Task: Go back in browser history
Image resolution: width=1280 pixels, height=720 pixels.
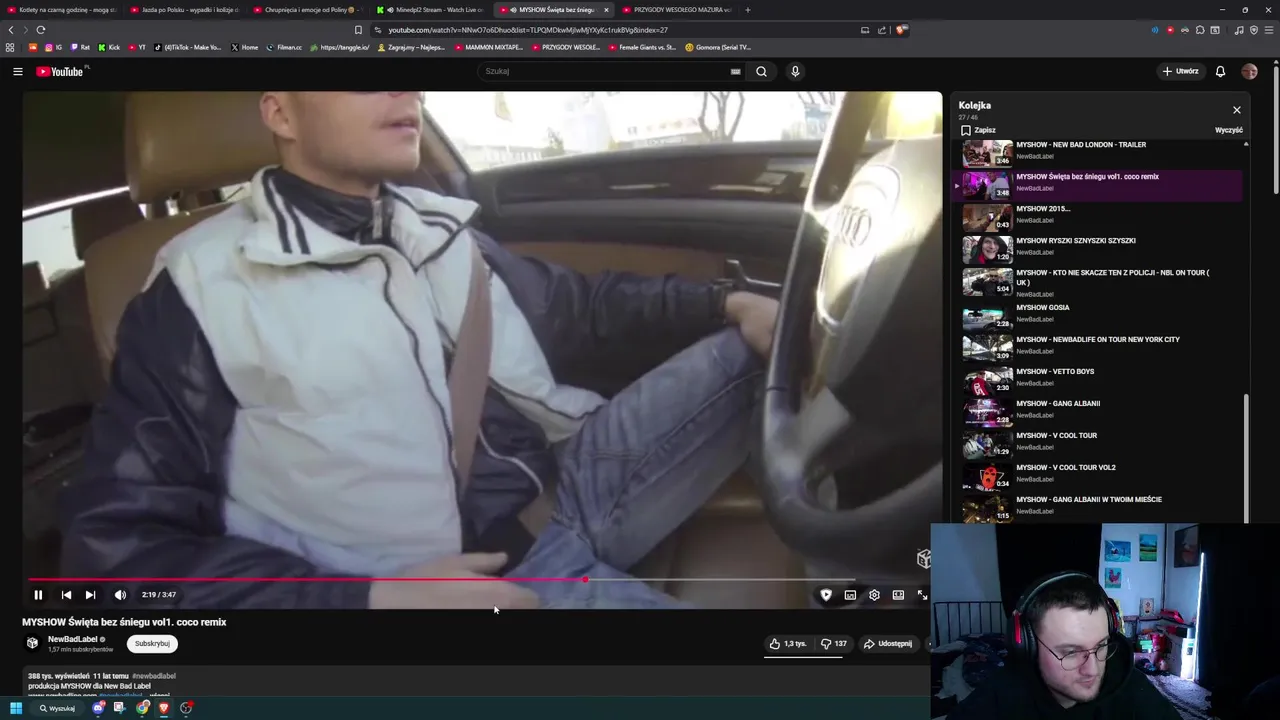Action: pos(11,30)
